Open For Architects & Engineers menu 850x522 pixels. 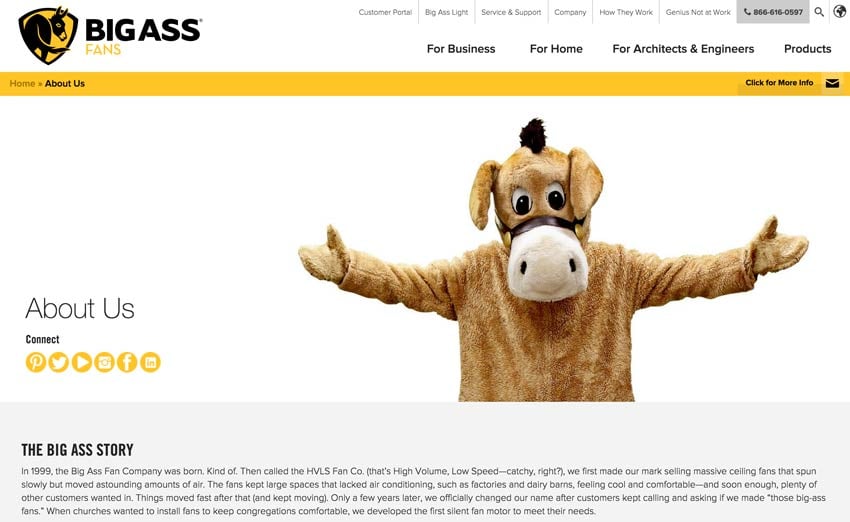pos(683,49)
